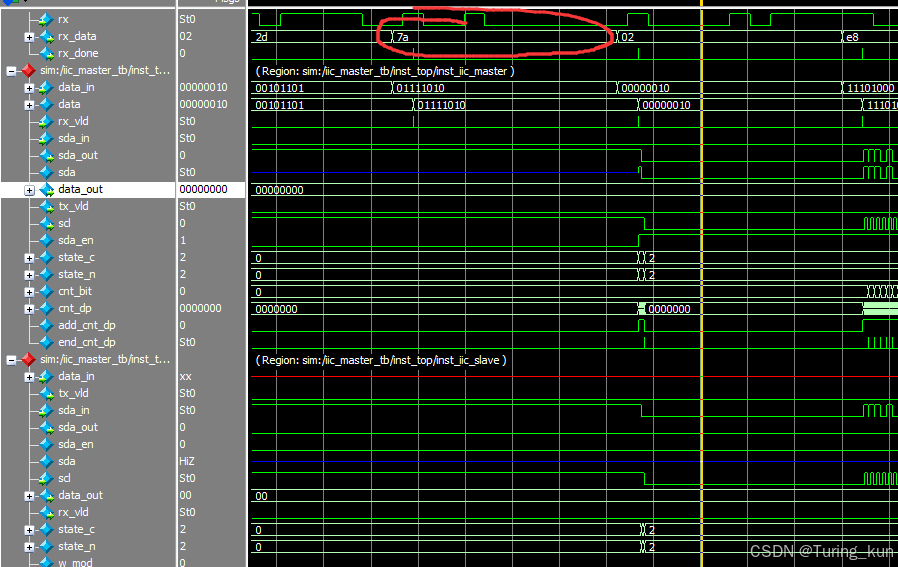Image resolution: width=898 pixels, height=567 pixels.
Task: Click the slave region sda_out signal icon
Action: coord(46,428)
